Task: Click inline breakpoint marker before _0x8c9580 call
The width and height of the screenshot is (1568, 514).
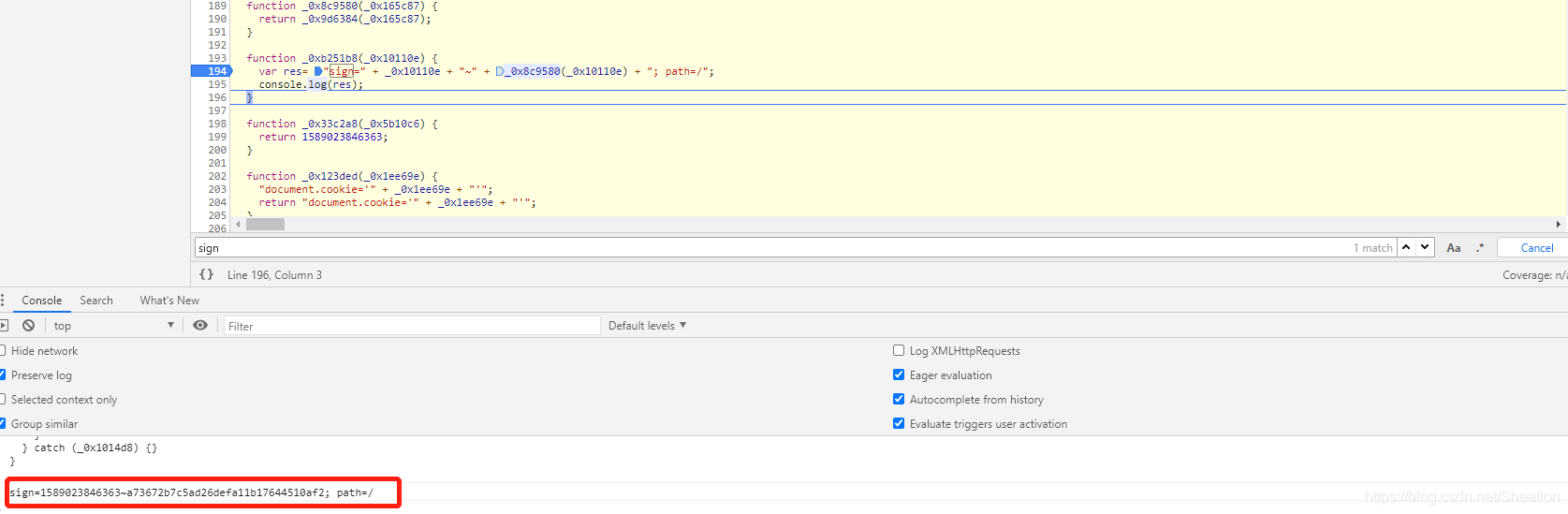Action: tap(500, 71)
